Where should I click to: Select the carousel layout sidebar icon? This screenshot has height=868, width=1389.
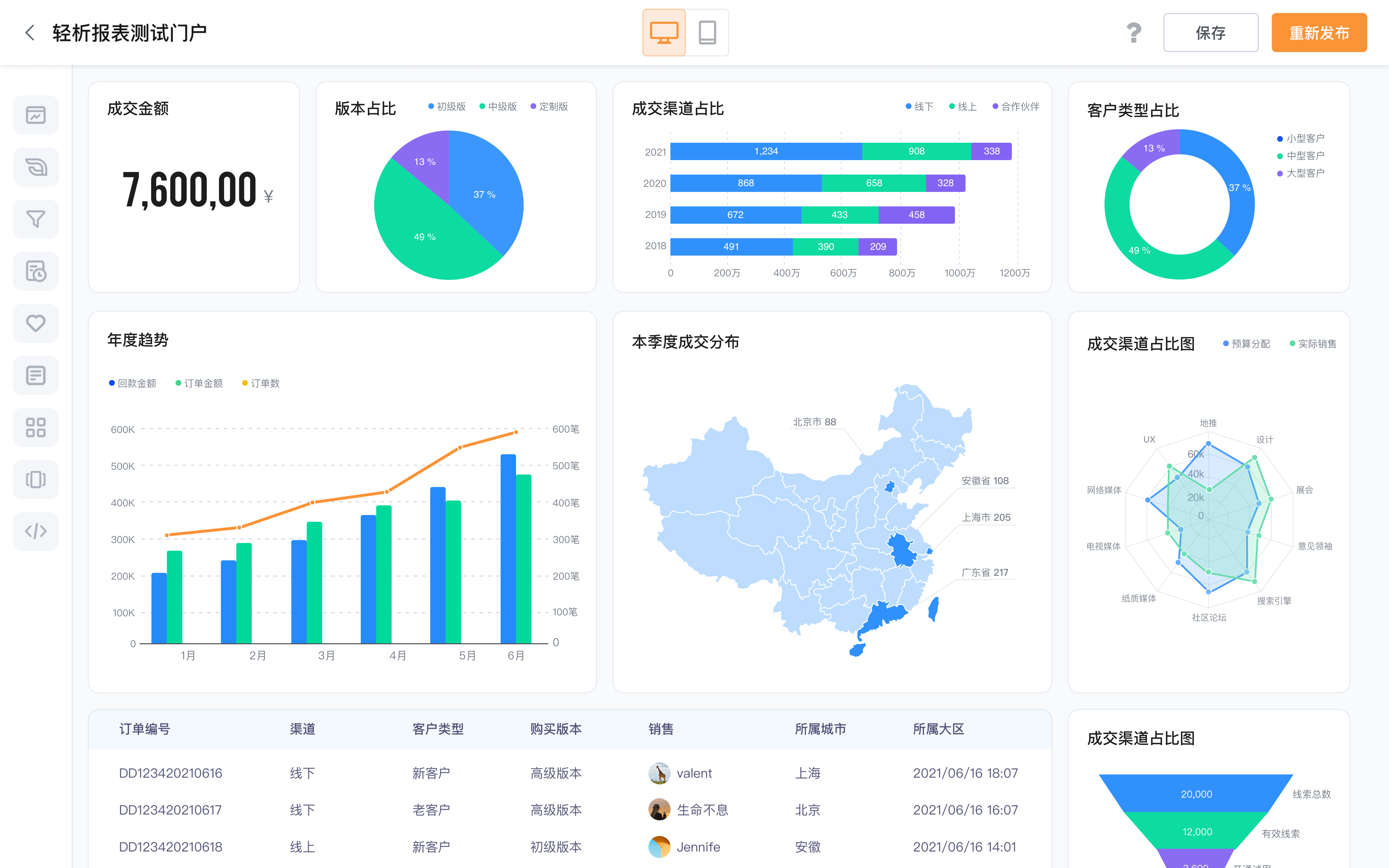coord(36,479)
